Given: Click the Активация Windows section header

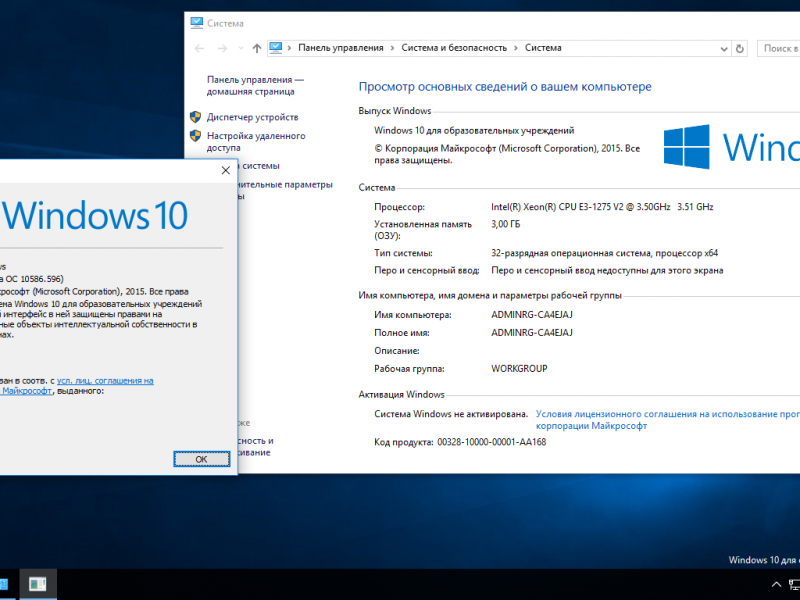Looking at the screenshot, I should (402, 394).
